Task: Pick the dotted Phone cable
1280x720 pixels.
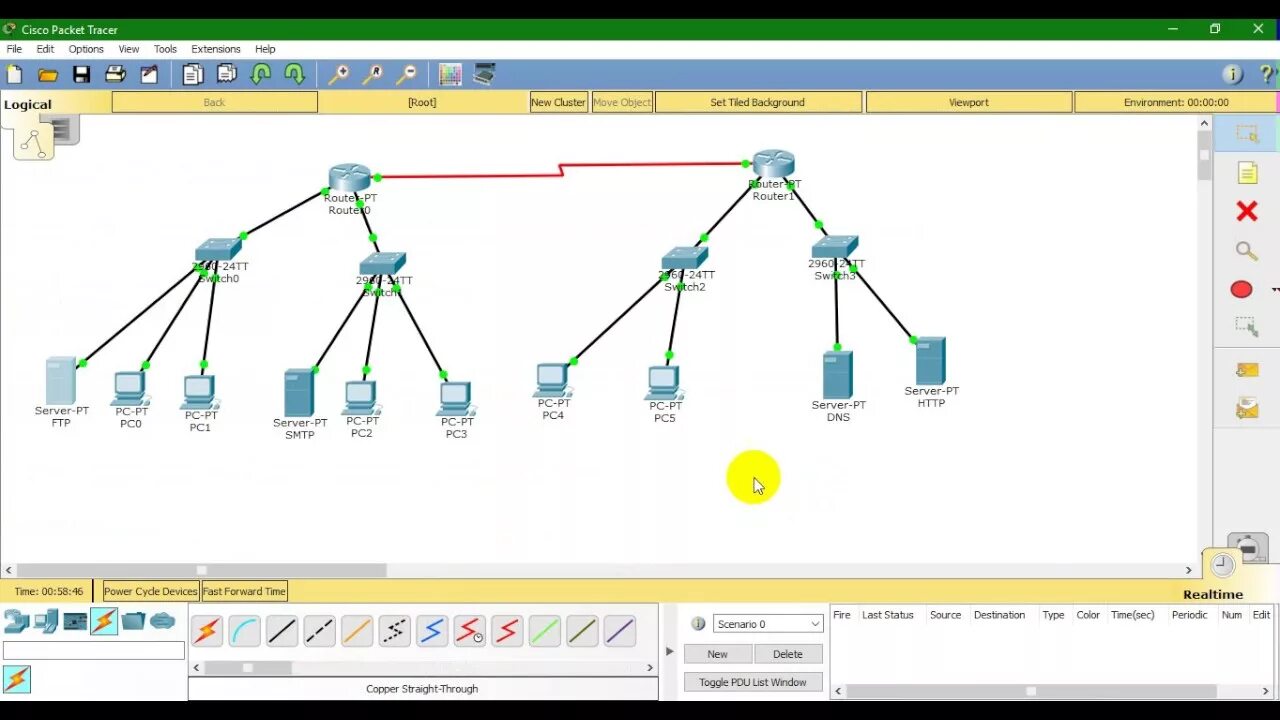Action: tap(394, 631)
